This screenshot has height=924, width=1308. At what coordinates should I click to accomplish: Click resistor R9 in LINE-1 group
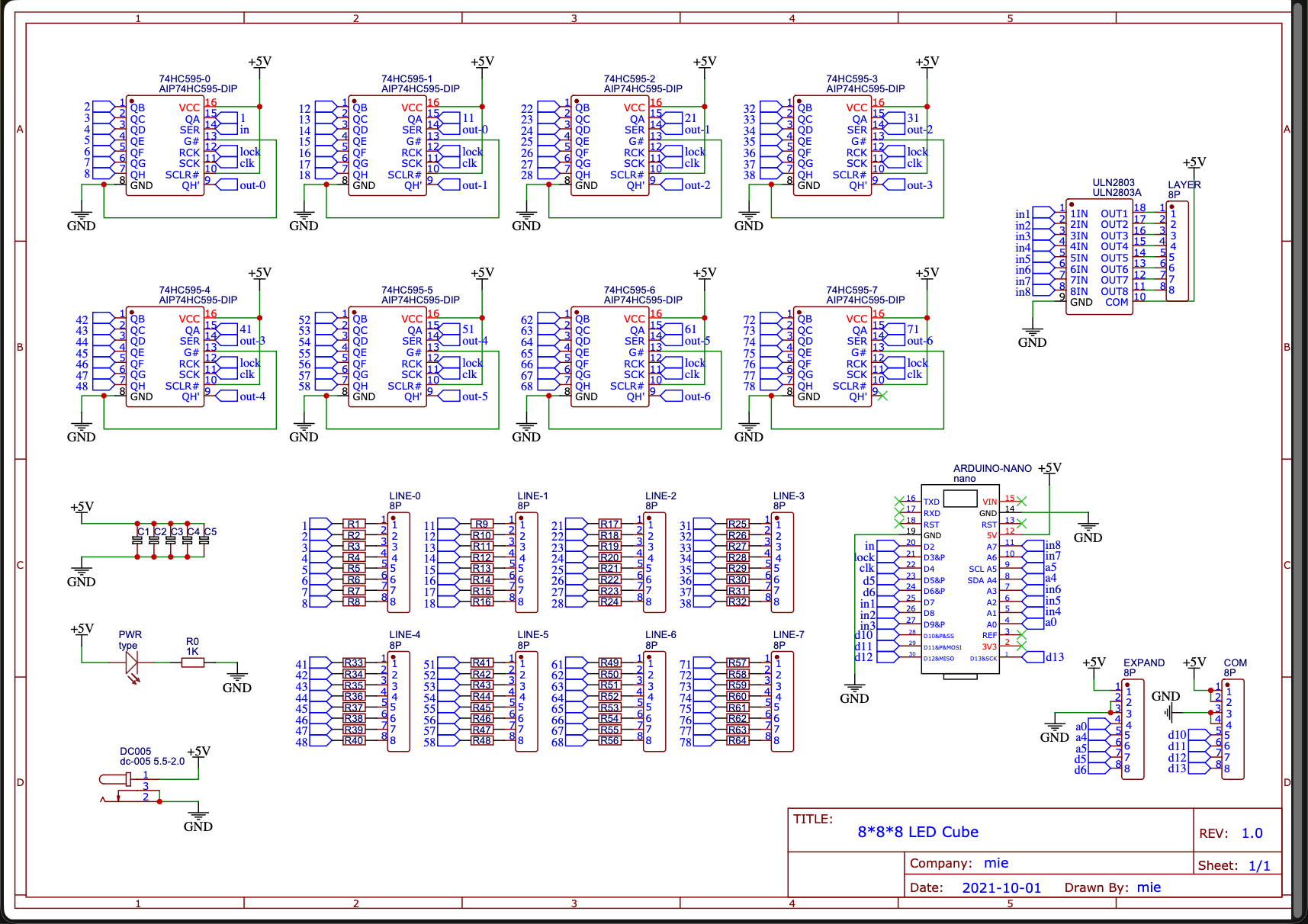481,525
